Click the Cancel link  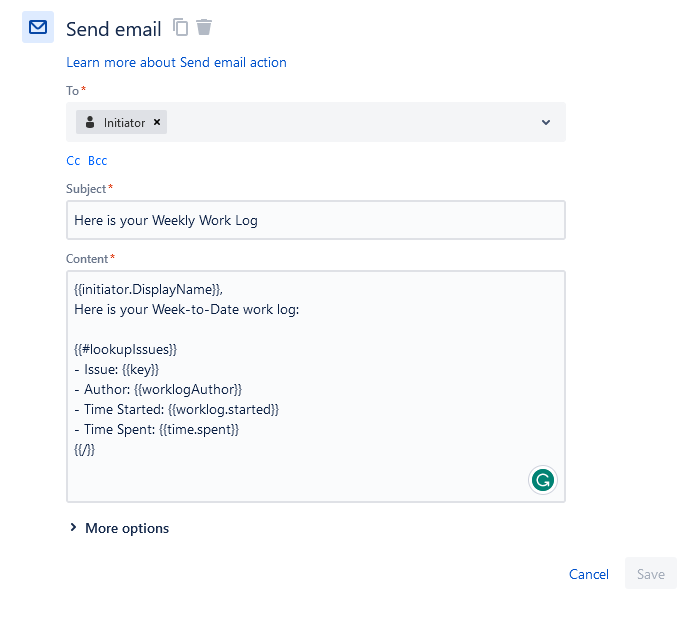pyautogui.click(x=588, y=574)
